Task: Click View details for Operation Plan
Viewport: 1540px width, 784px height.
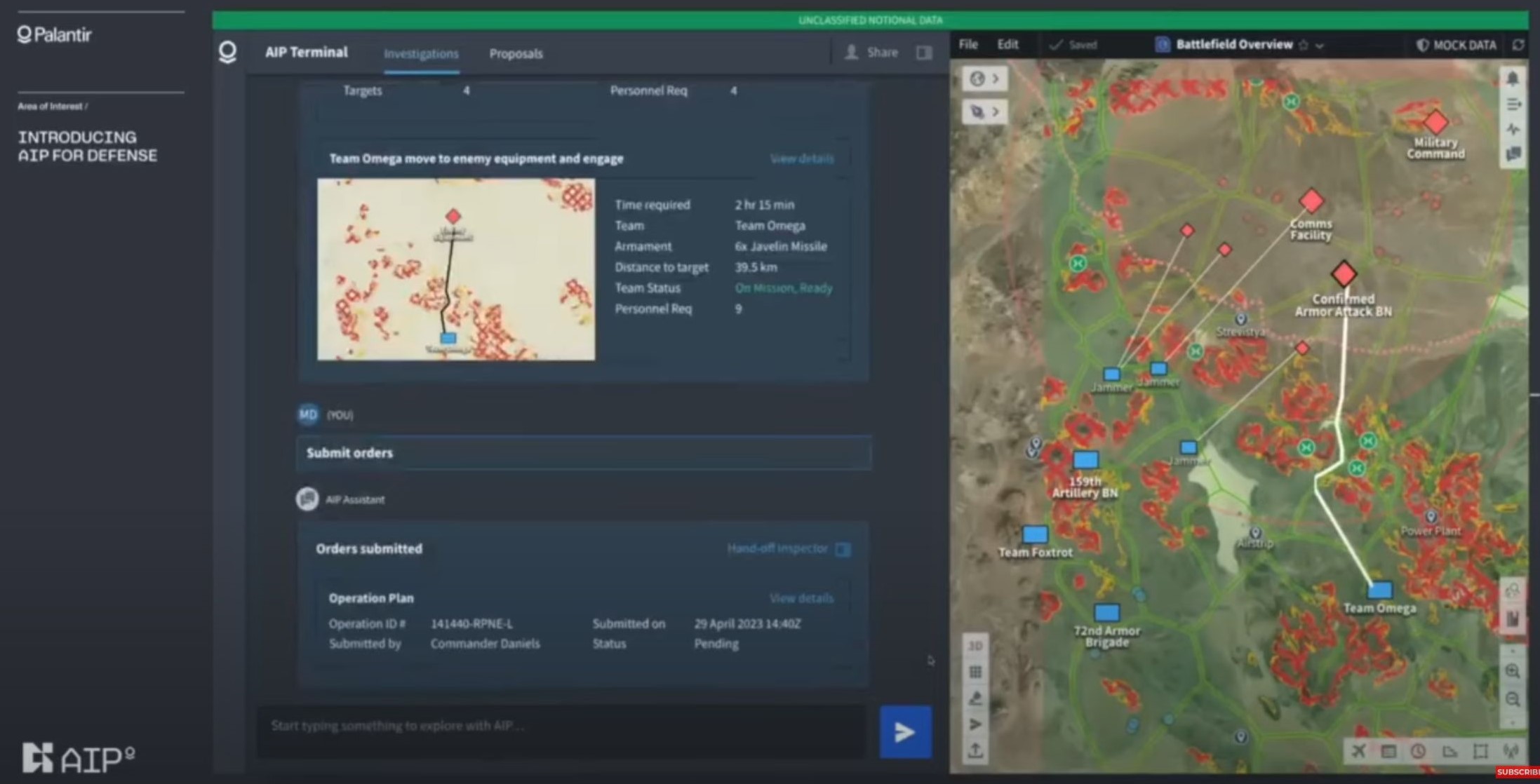Action: tap(801, 598)
